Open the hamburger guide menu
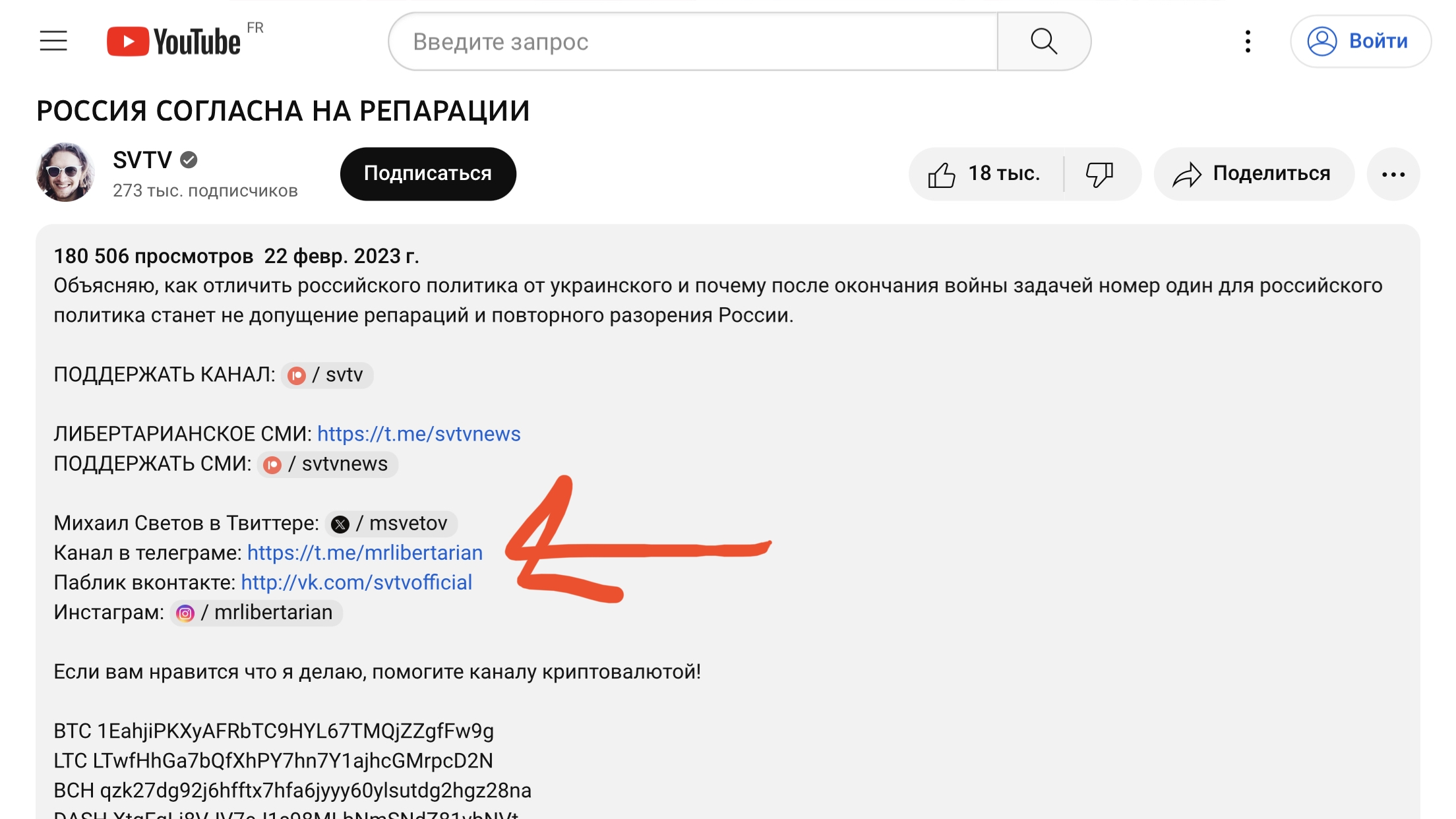This screenshot has width=1456, height=819. (x=53, y=41)
